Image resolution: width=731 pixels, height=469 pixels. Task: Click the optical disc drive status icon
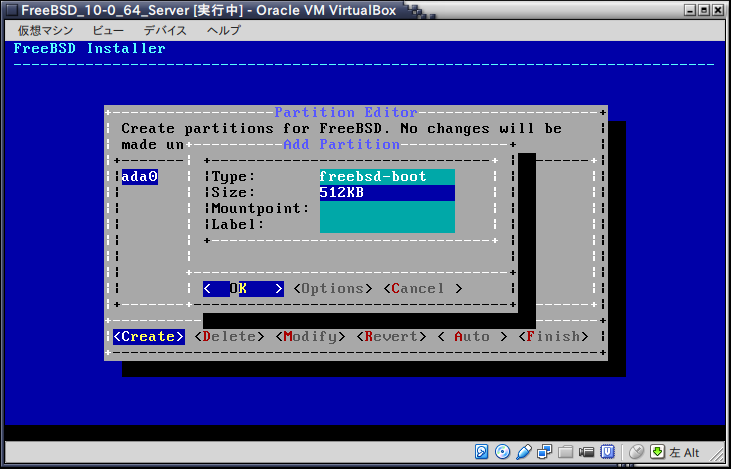[x=502, y=452]
